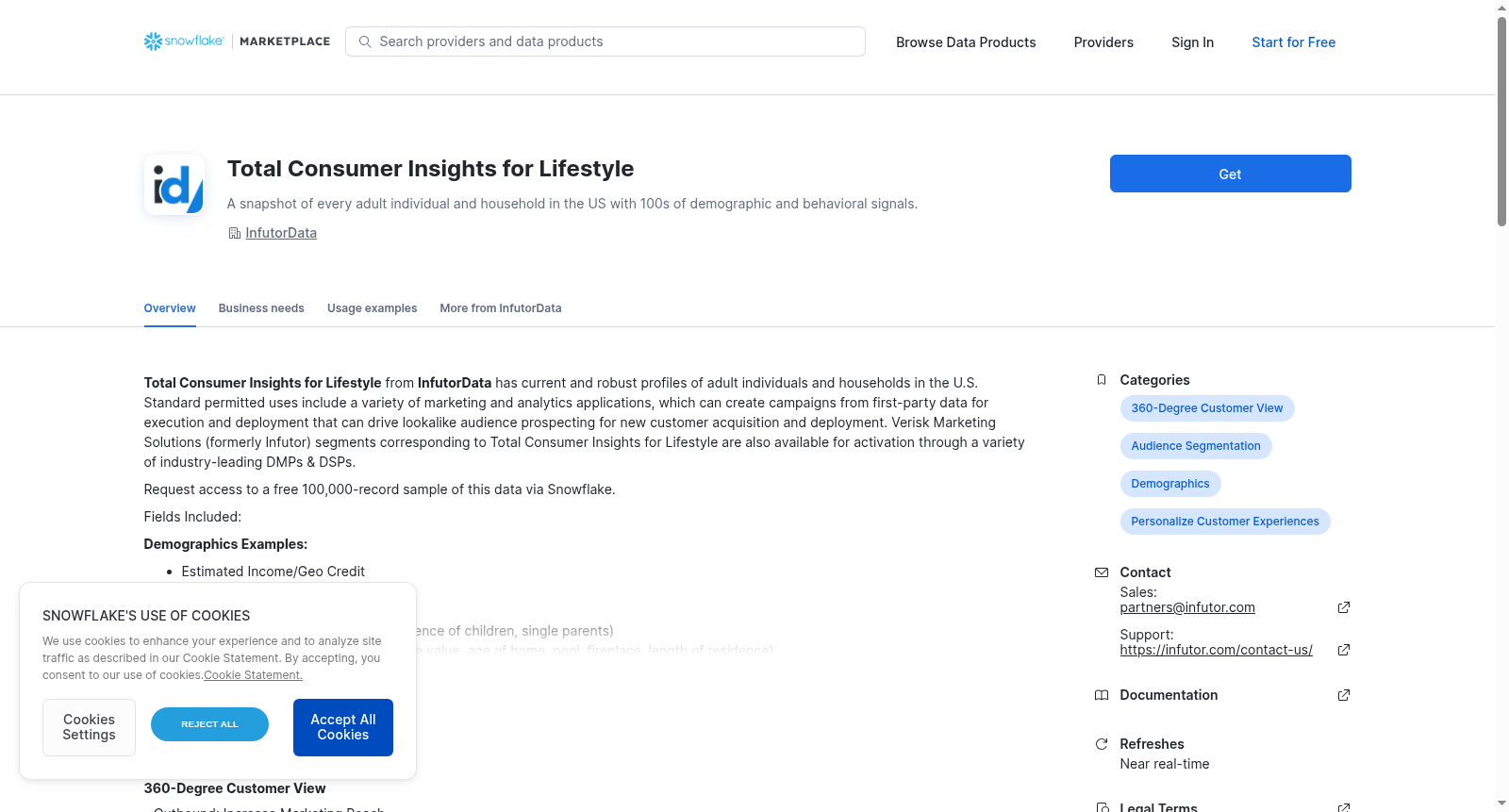This screenshot has height=812, width=1509.
Task: Click Accept All Cookies button
Action: click(343, 727)
